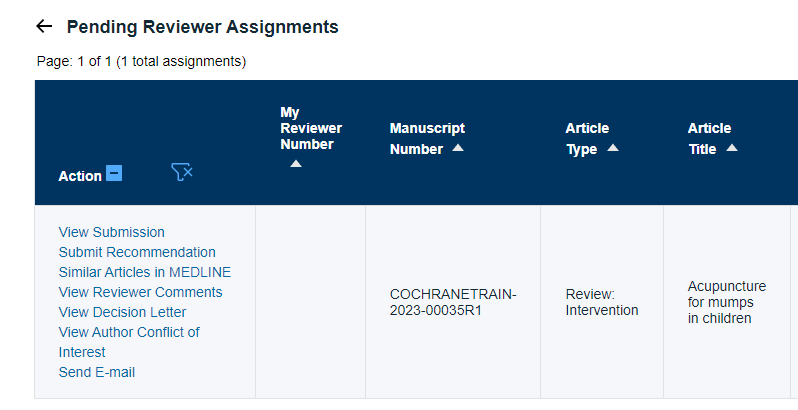Sort by Article Type arrow
Image resolution: width=798 pixels, height=410 pixels.
(x=613, y=148)
